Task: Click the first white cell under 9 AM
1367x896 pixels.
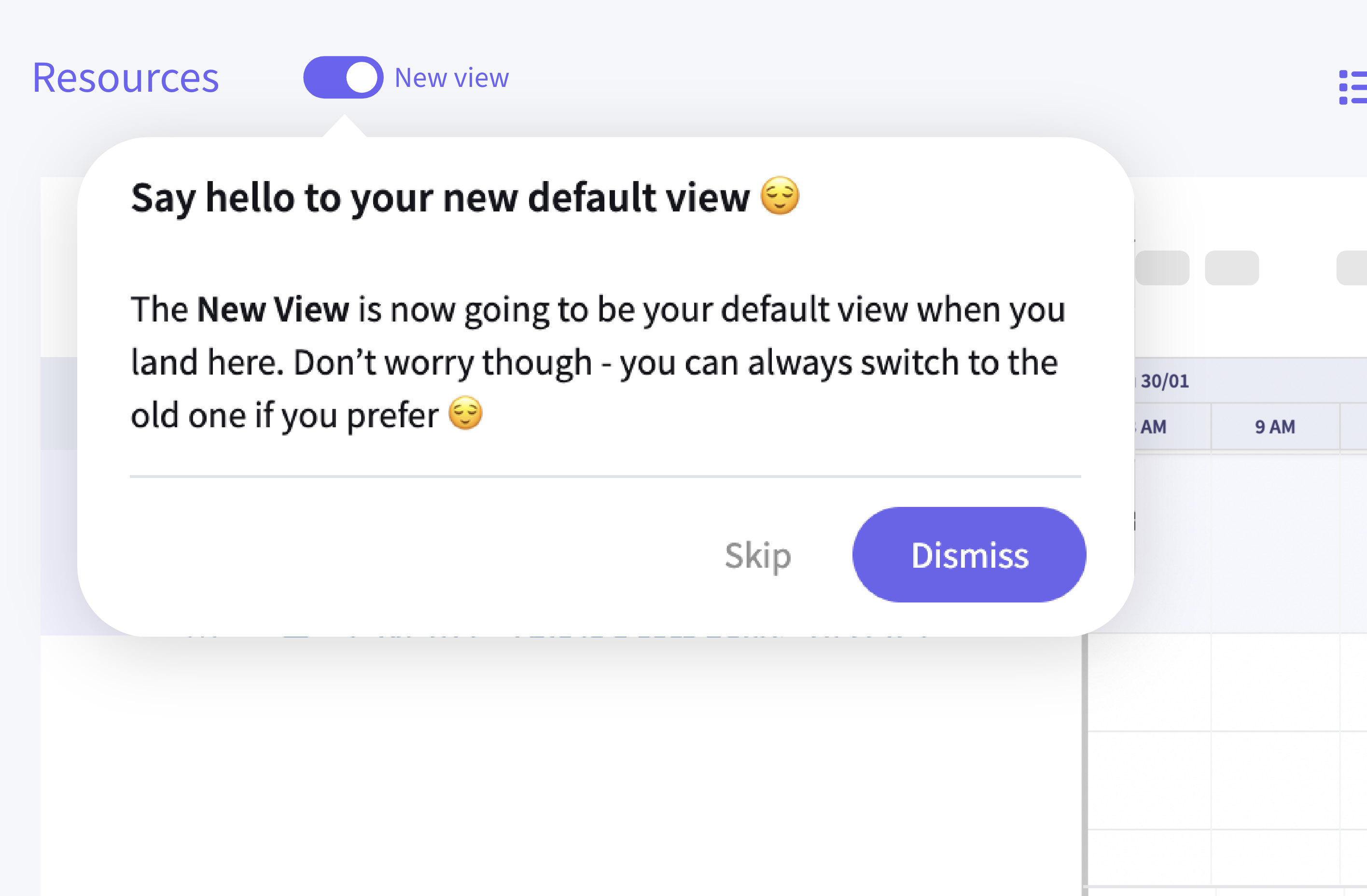Action: (x=1274, y=682)
